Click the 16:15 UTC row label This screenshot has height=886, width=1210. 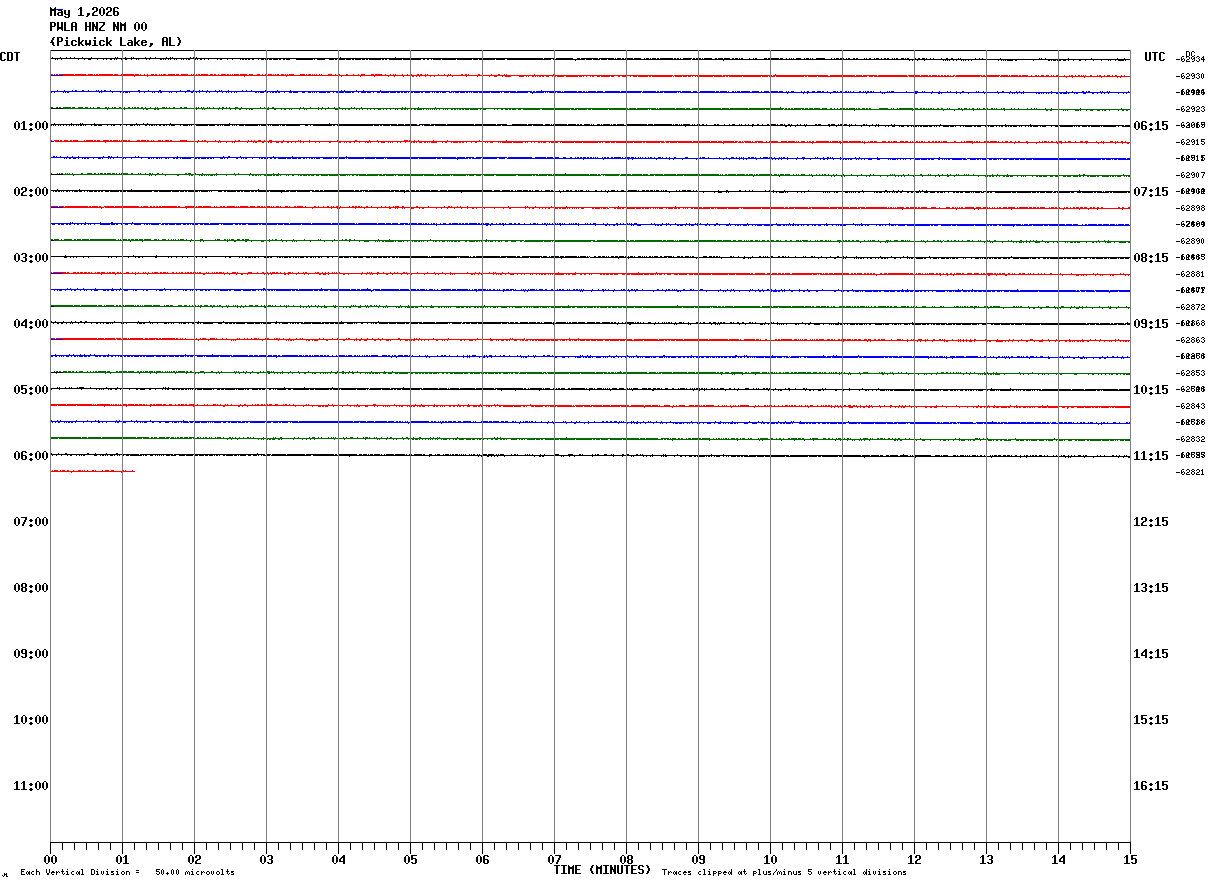(x=1150, y=786)
